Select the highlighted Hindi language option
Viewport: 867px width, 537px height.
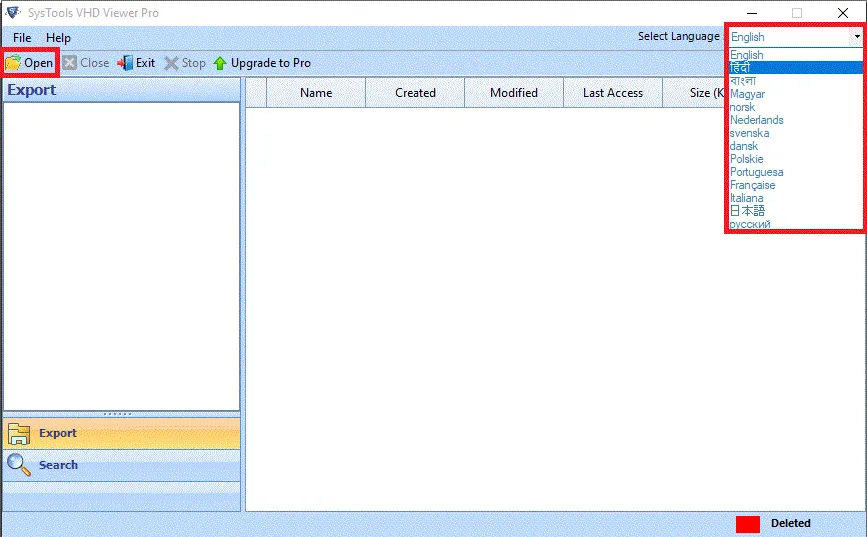796,67
